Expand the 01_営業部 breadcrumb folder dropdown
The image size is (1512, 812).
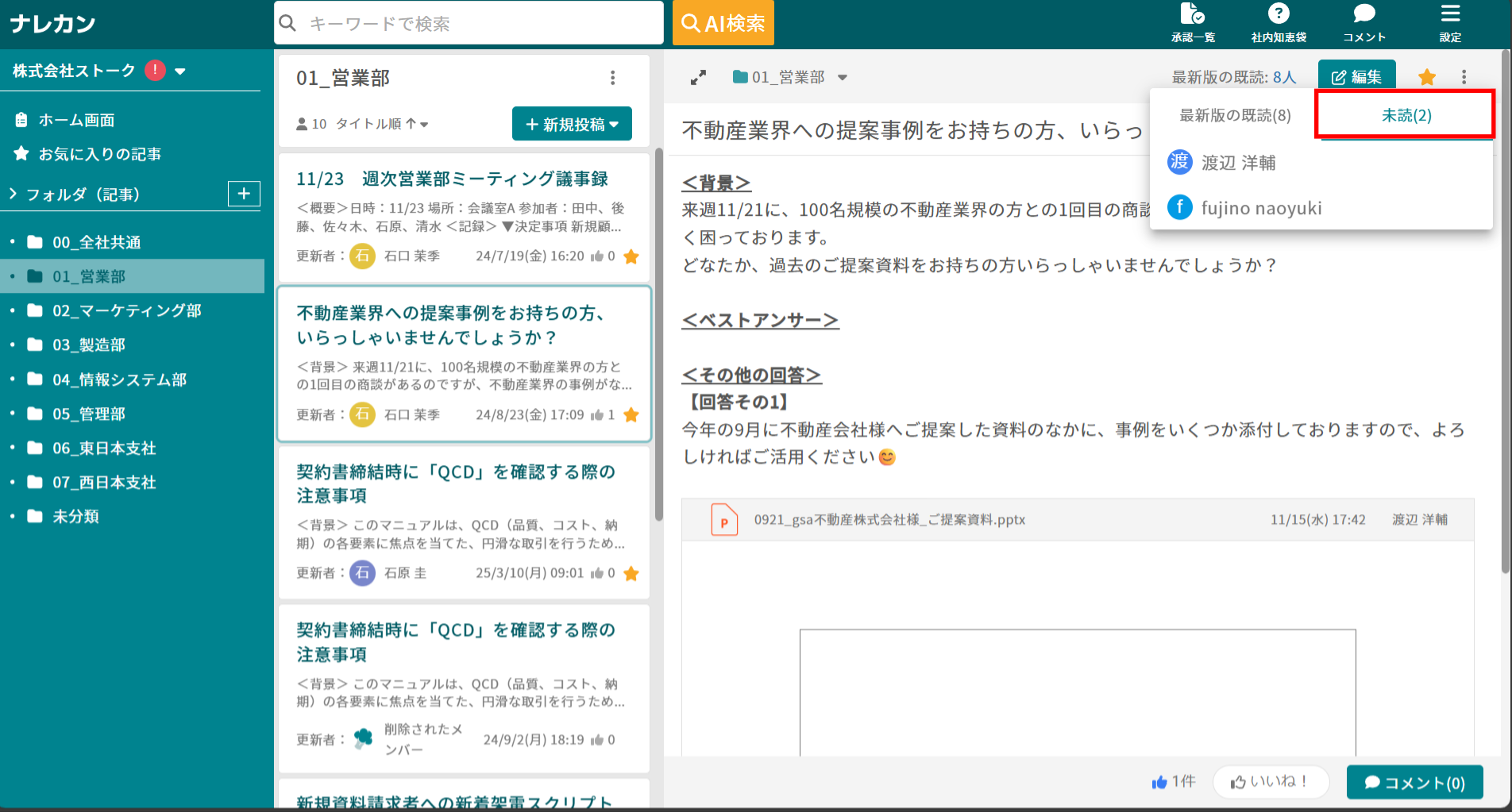(842, 77)
